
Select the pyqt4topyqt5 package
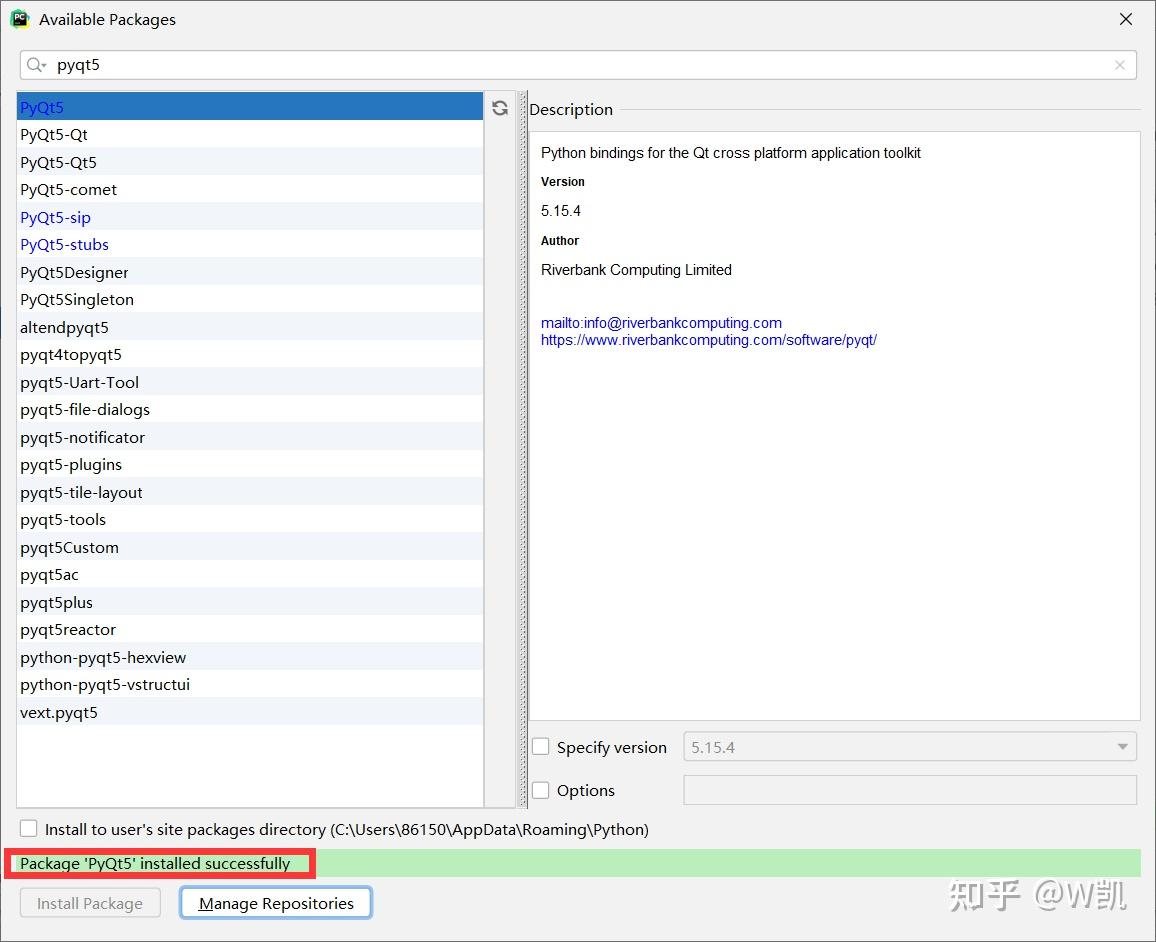tap(250, 355)
